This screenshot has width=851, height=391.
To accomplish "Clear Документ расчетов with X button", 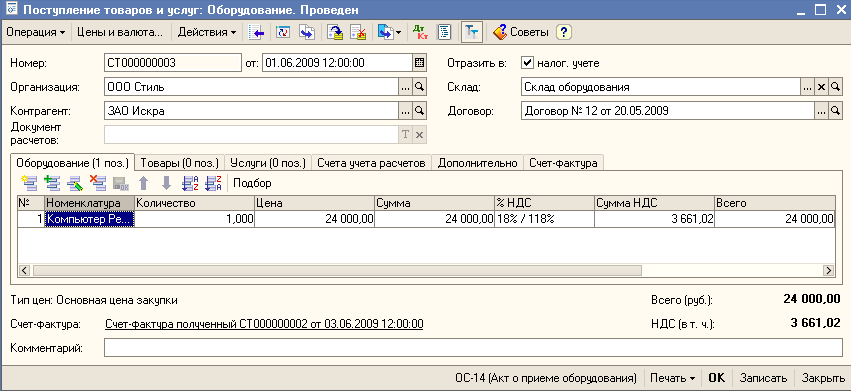I will coord(419,135).
